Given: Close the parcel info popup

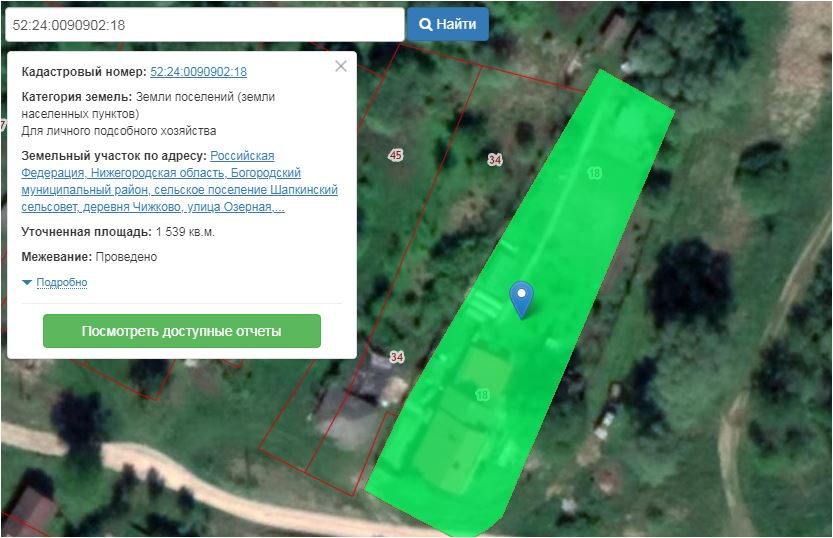Looking at the screenshot, I should pos(341,66).
